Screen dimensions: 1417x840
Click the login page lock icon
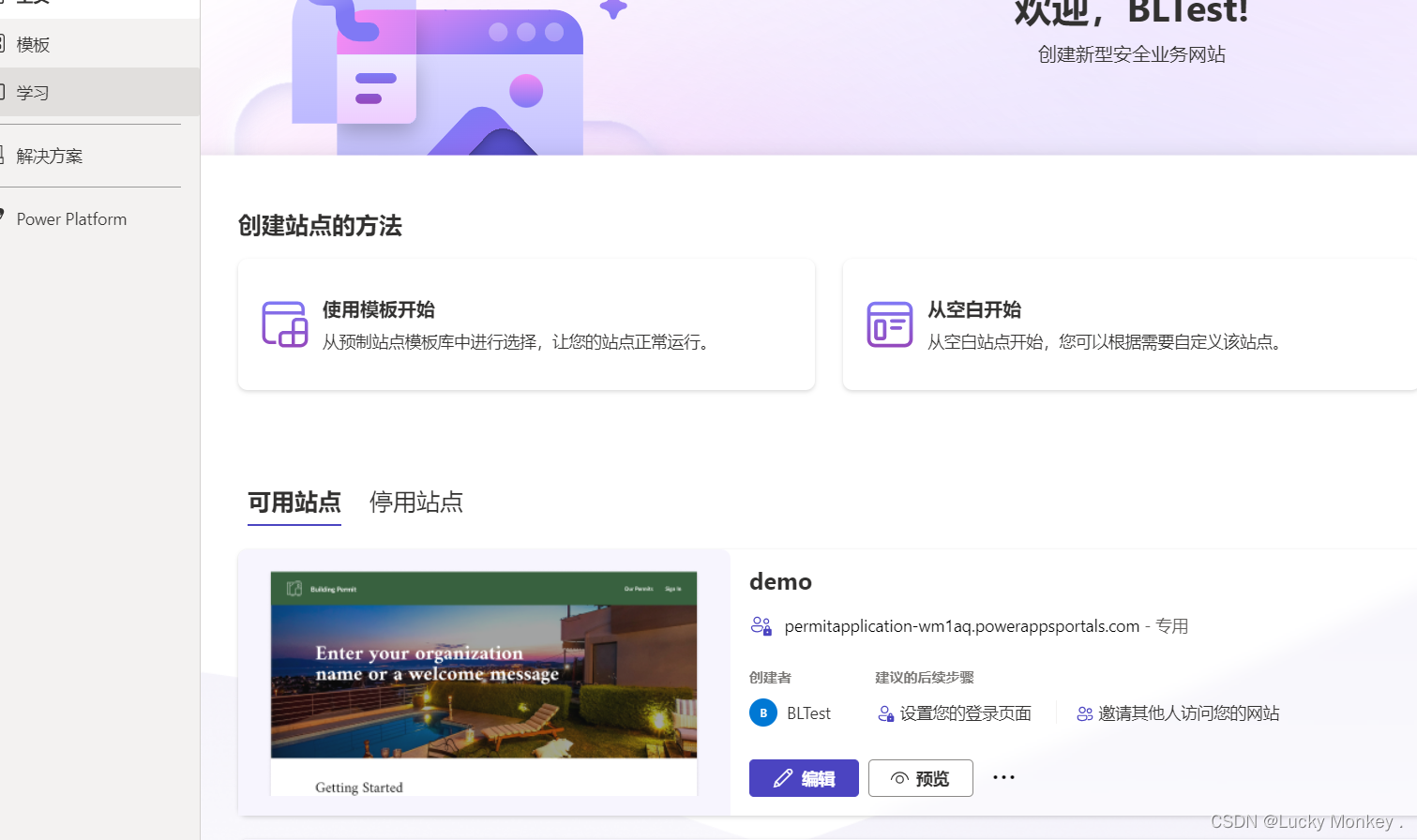(x=885, y=714)
